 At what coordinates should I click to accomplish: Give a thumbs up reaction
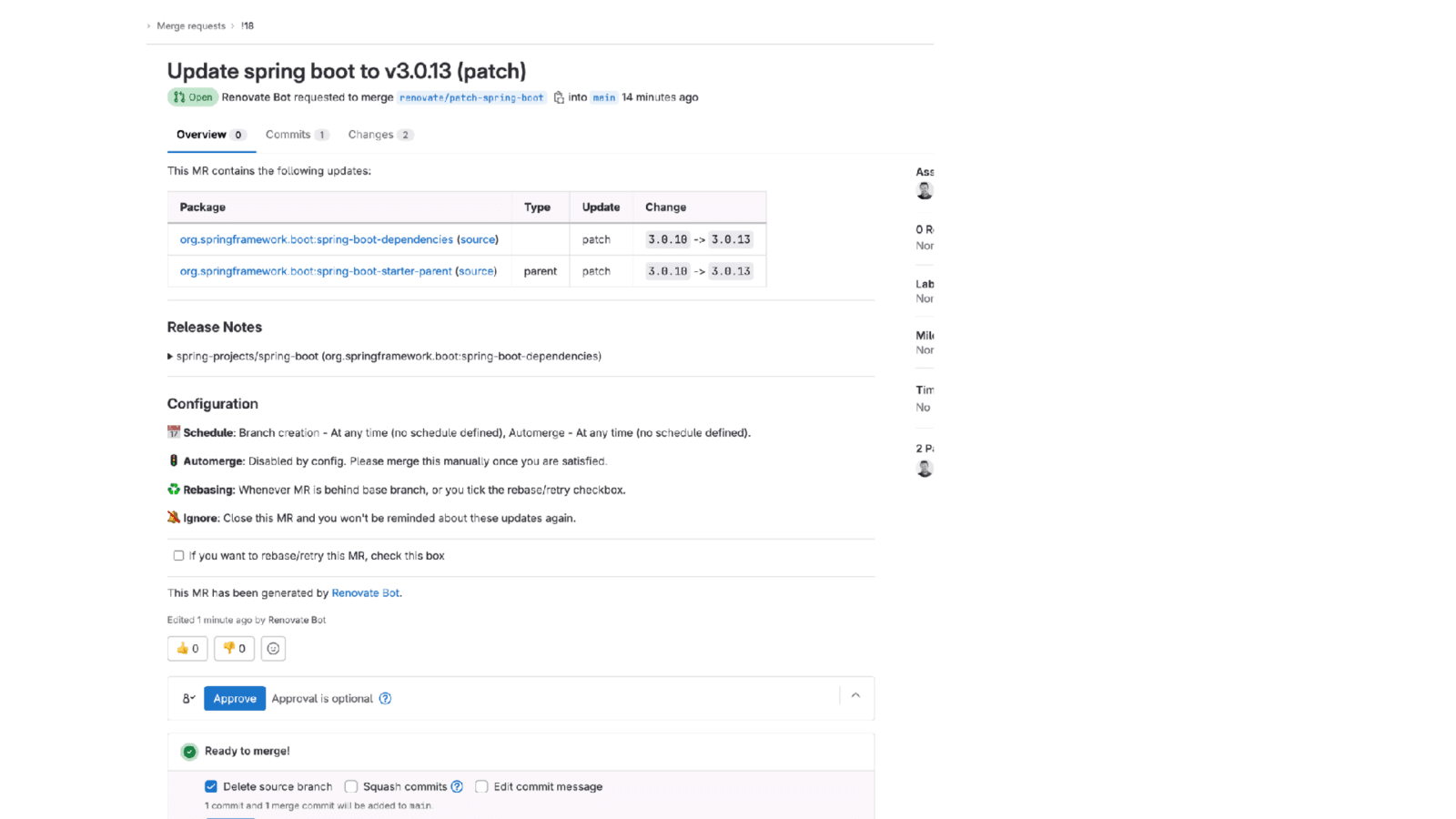187,649
